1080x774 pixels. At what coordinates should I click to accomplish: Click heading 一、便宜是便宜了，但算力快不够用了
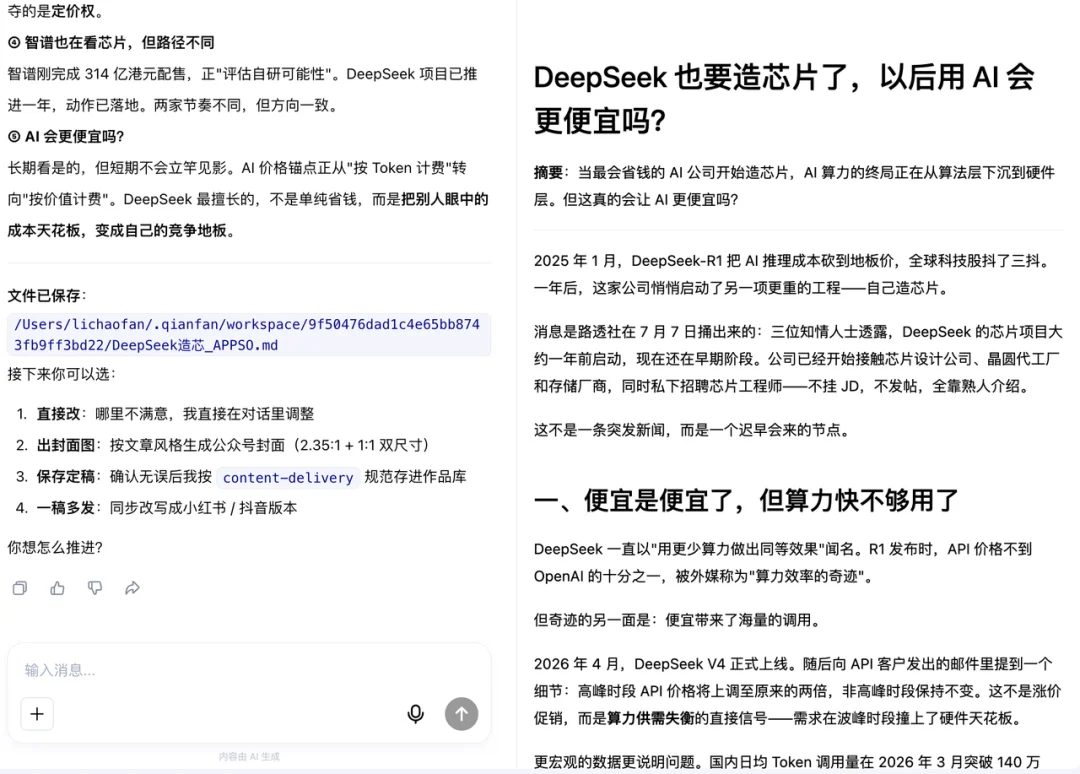pos(746,501)
